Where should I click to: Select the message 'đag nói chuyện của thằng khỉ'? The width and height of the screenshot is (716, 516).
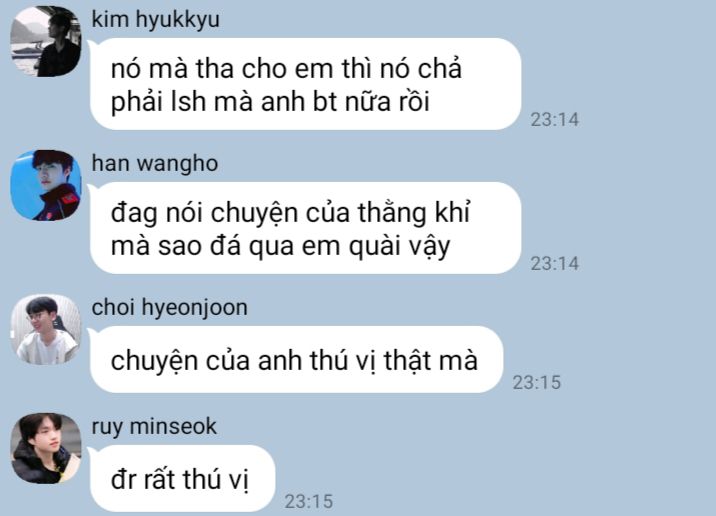(x=305, y=228)
